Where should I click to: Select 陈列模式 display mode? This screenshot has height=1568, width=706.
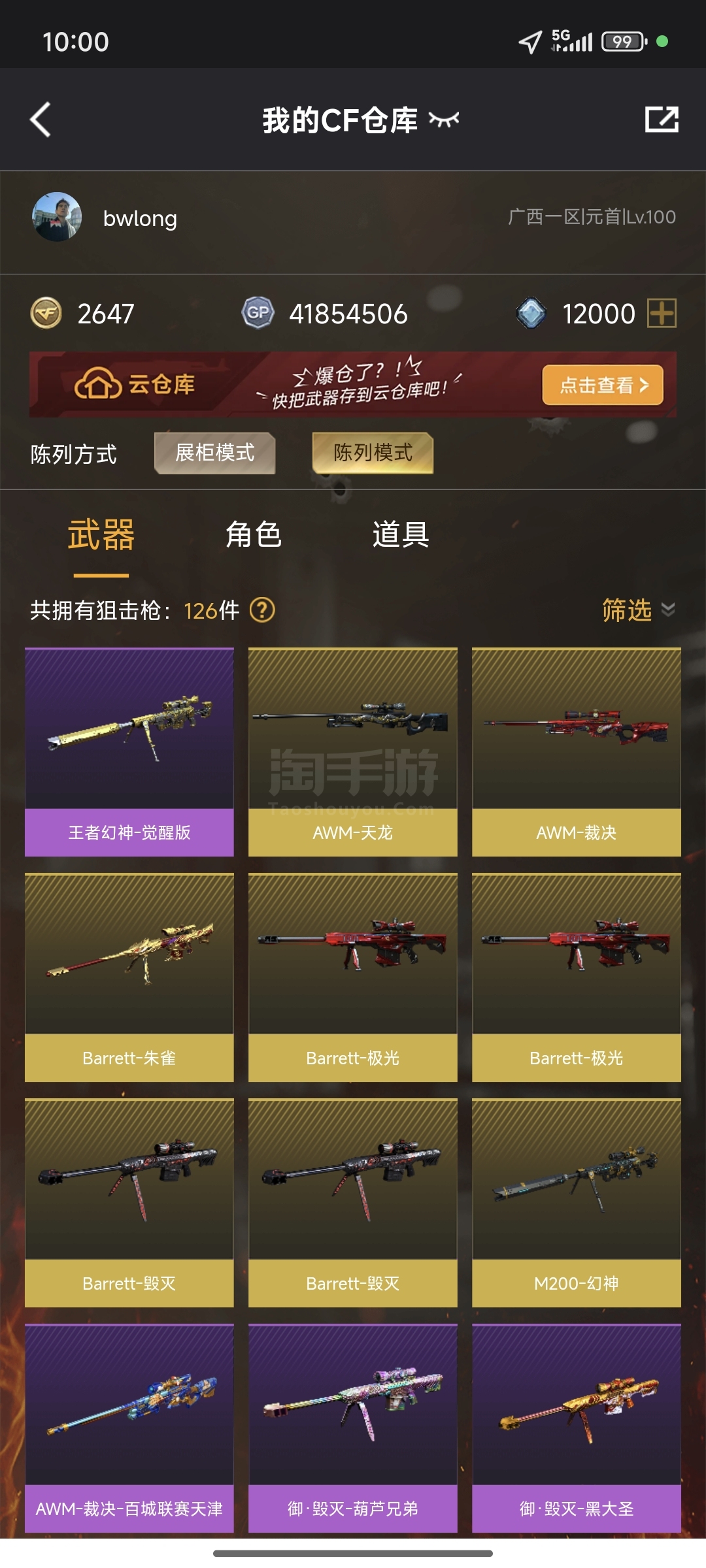[373, 453]
